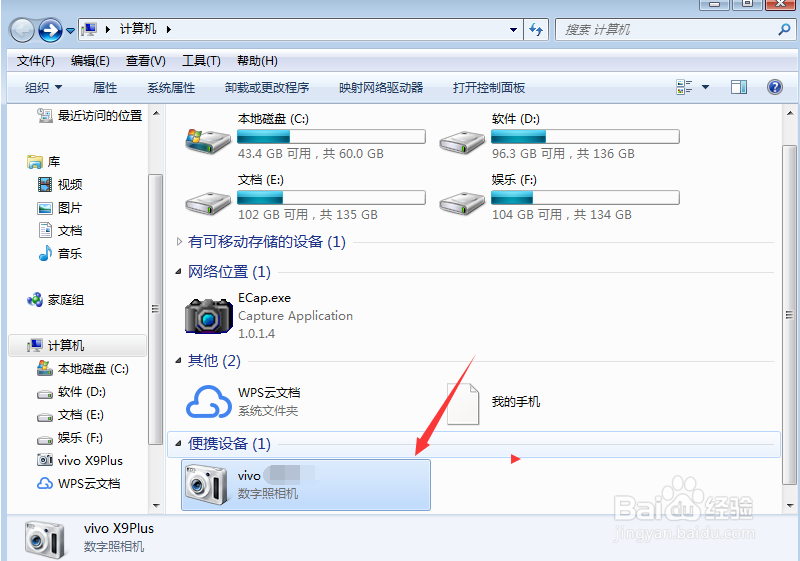Viewport: 800px width, 561px height.
Task: Select the 视频 library
Action: (60, 185)
